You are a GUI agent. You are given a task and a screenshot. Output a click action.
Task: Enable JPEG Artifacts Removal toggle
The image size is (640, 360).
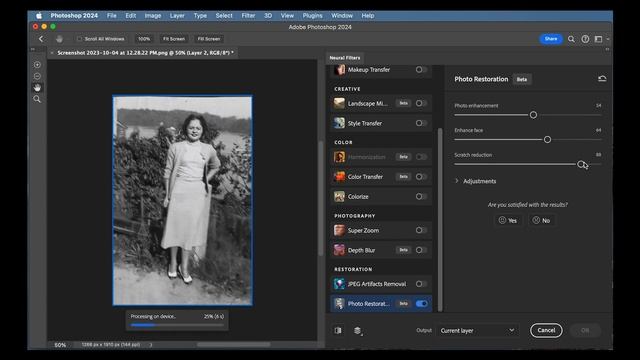point(421,284)
